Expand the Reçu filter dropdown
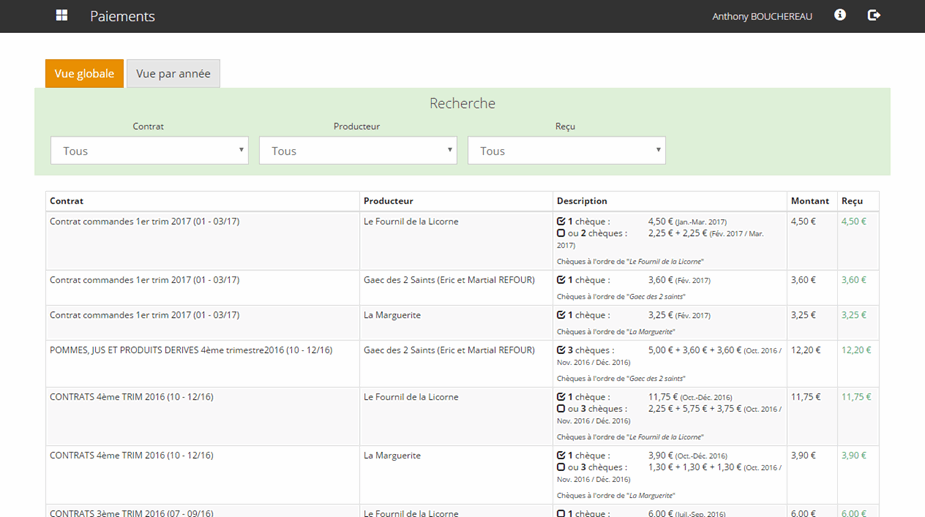The height and width of the screenshot is (517, 925). [566, 151]
